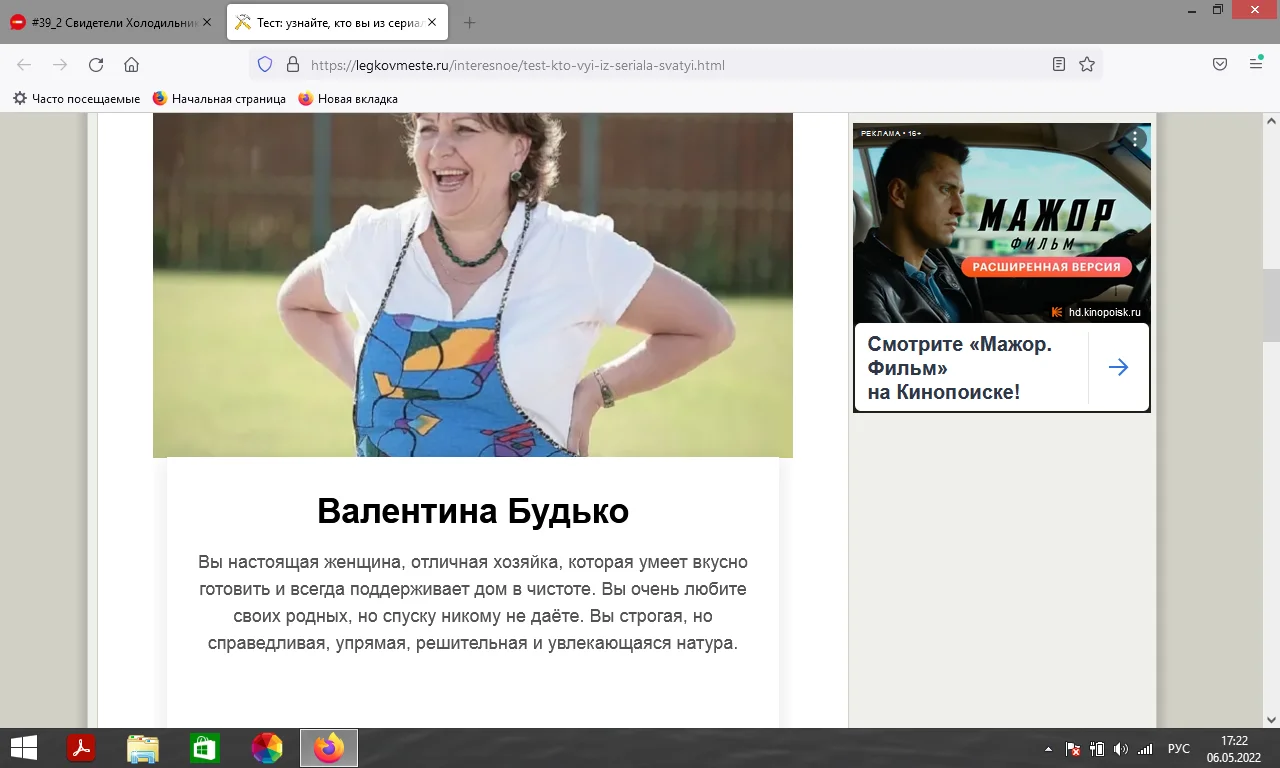This screenshot has width=1280, height=768.
Task: Open File Explorer from the taskbar
Action: (143, 747)
